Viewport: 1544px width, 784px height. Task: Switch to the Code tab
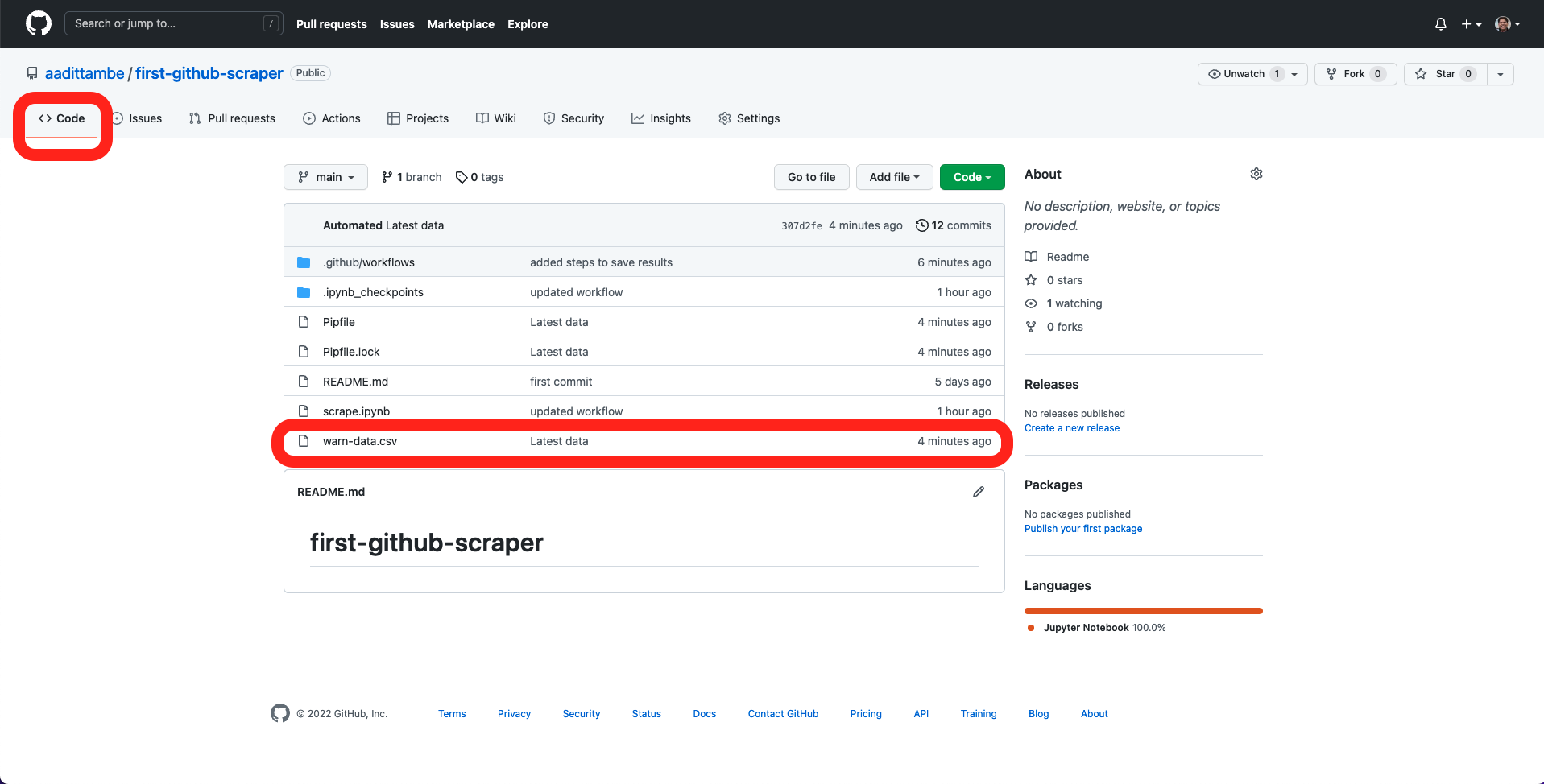tap(62, 118)
